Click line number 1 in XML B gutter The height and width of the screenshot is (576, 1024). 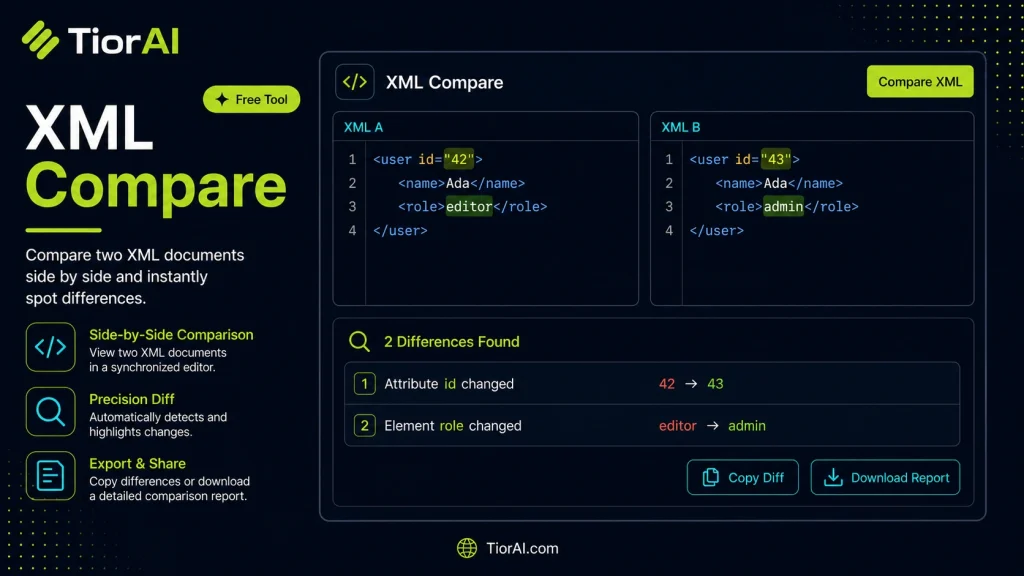[x=669, y=159]
